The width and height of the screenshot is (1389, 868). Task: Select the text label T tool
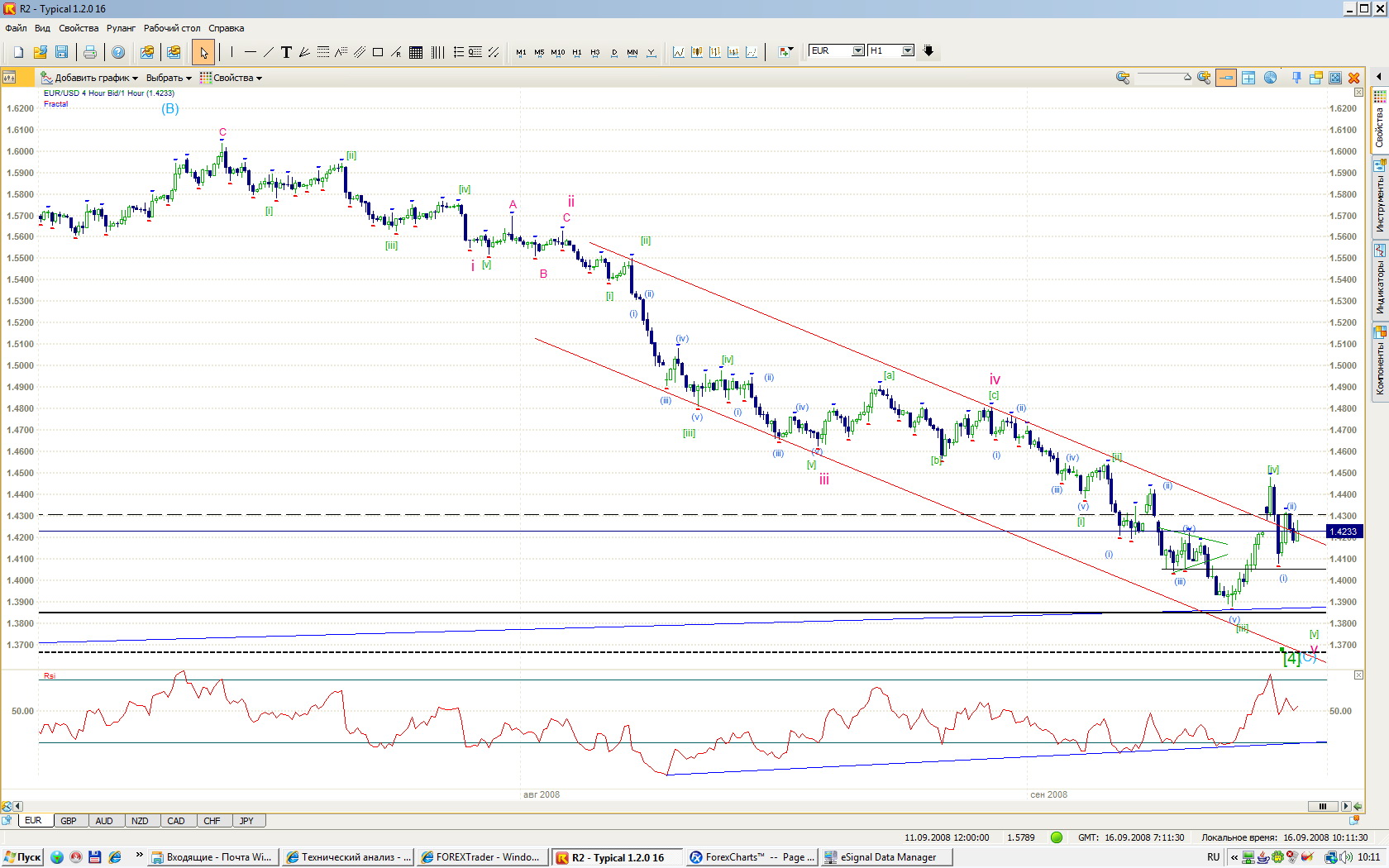[286, 52]
